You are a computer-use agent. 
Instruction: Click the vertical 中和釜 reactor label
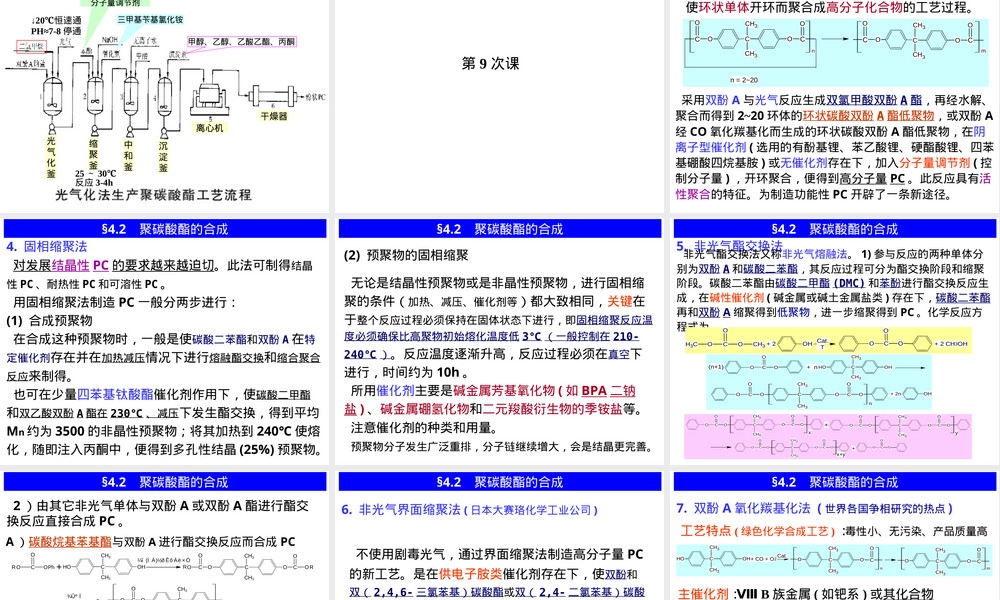tap(129, 155)
